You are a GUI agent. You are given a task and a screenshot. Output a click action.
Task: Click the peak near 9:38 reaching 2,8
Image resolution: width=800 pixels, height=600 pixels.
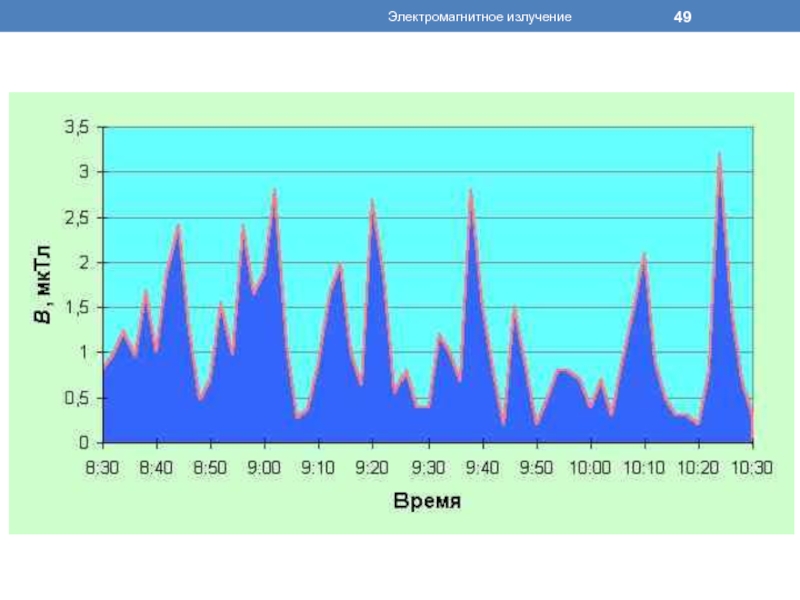(x=471, y=191)
